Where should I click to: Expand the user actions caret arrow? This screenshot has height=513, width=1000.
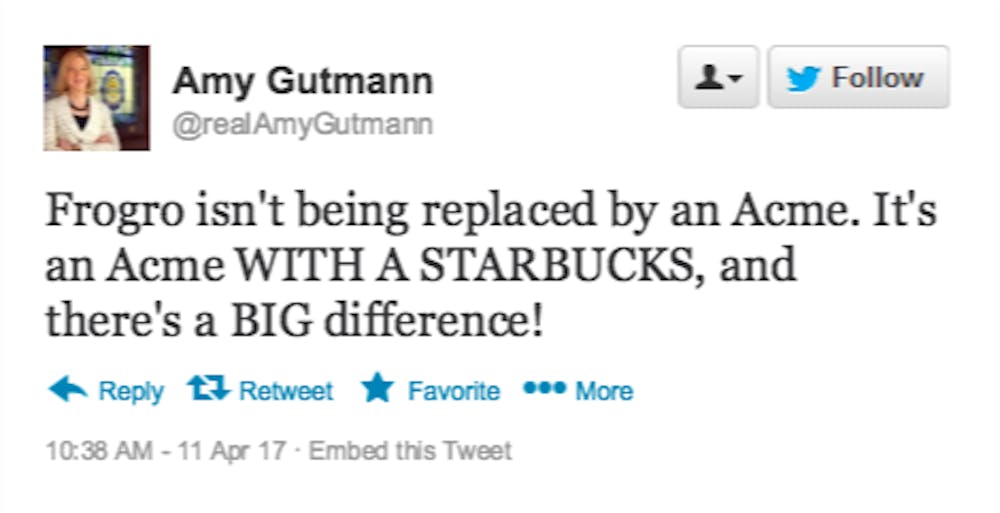[x=735, y=79]
